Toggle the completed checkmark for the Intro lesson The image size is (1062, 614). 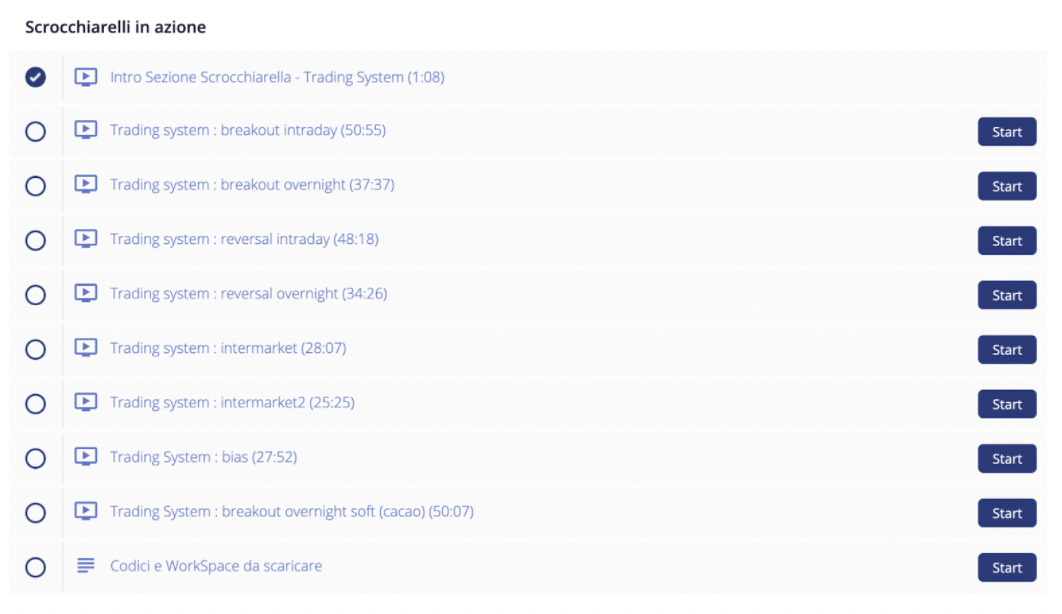35,77
